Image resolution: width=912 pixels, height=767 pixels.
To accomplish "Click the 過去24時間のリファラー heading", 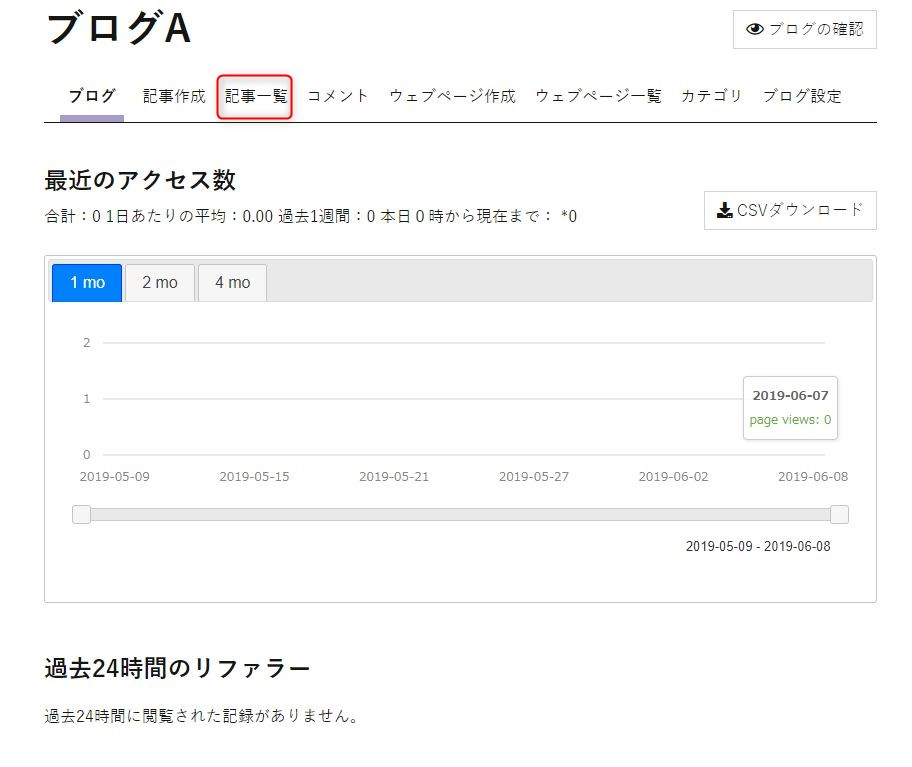I will (177, 668).
